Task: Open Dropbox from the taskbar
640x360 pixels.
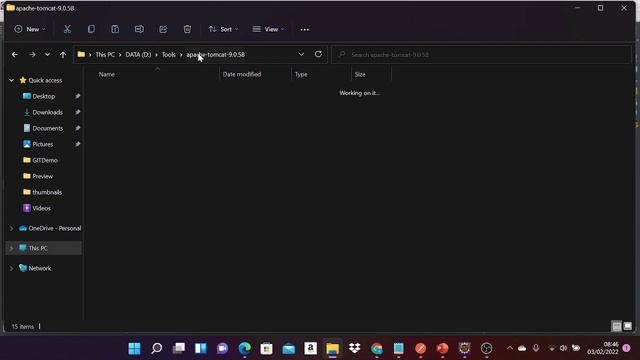Action: [355, 348]
